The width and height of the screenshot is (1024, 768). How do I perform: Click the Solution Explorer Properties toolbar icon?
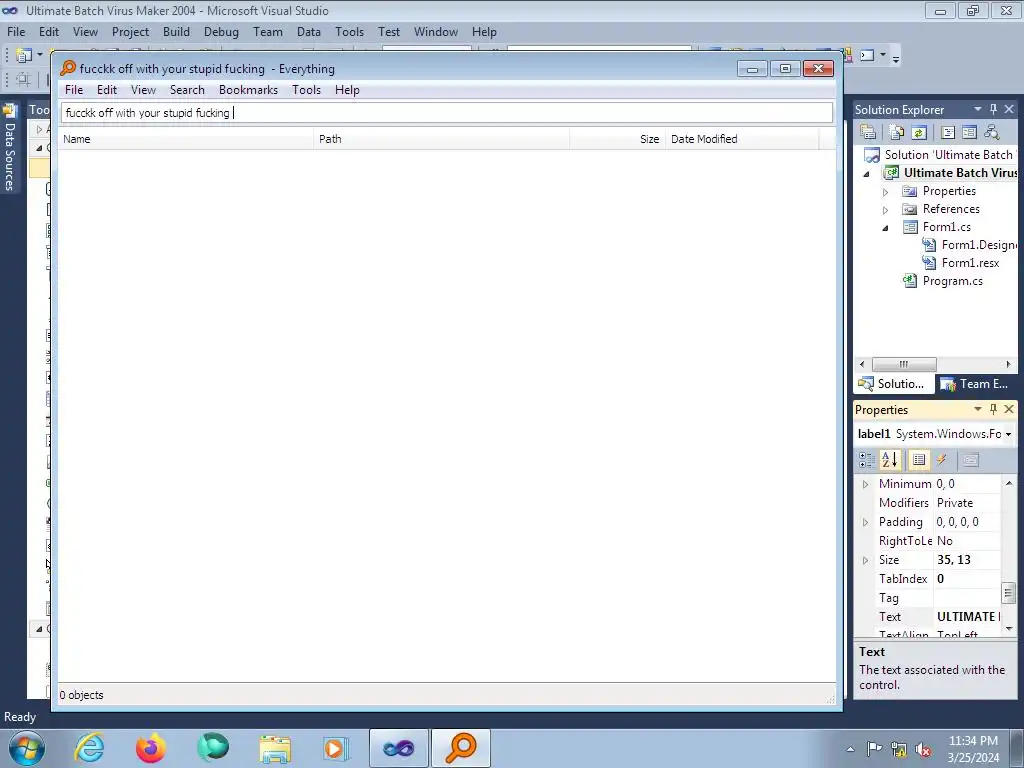click(x=868, y=132)
